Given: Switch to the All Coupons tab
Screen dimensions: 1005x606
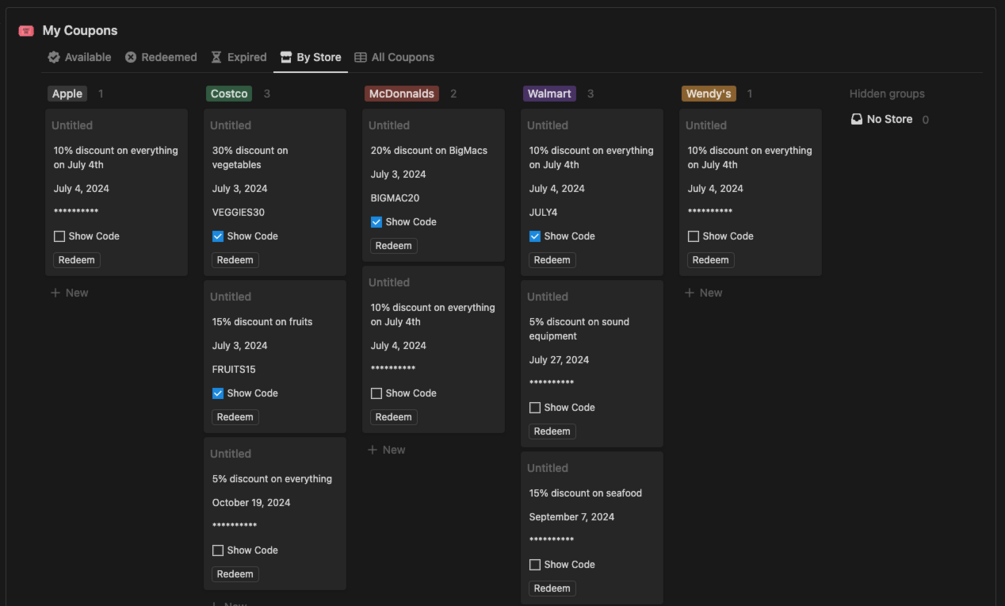Looking at the screenshot, I should click(402, 58).
